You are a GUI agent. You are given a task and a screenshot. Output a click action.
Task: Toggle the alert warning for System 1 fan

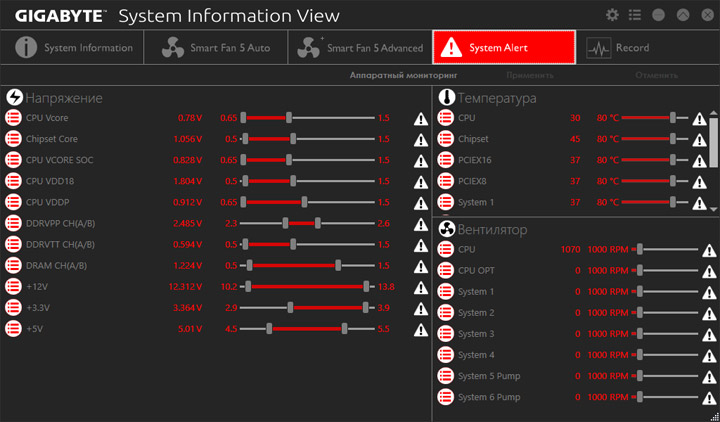709,293
